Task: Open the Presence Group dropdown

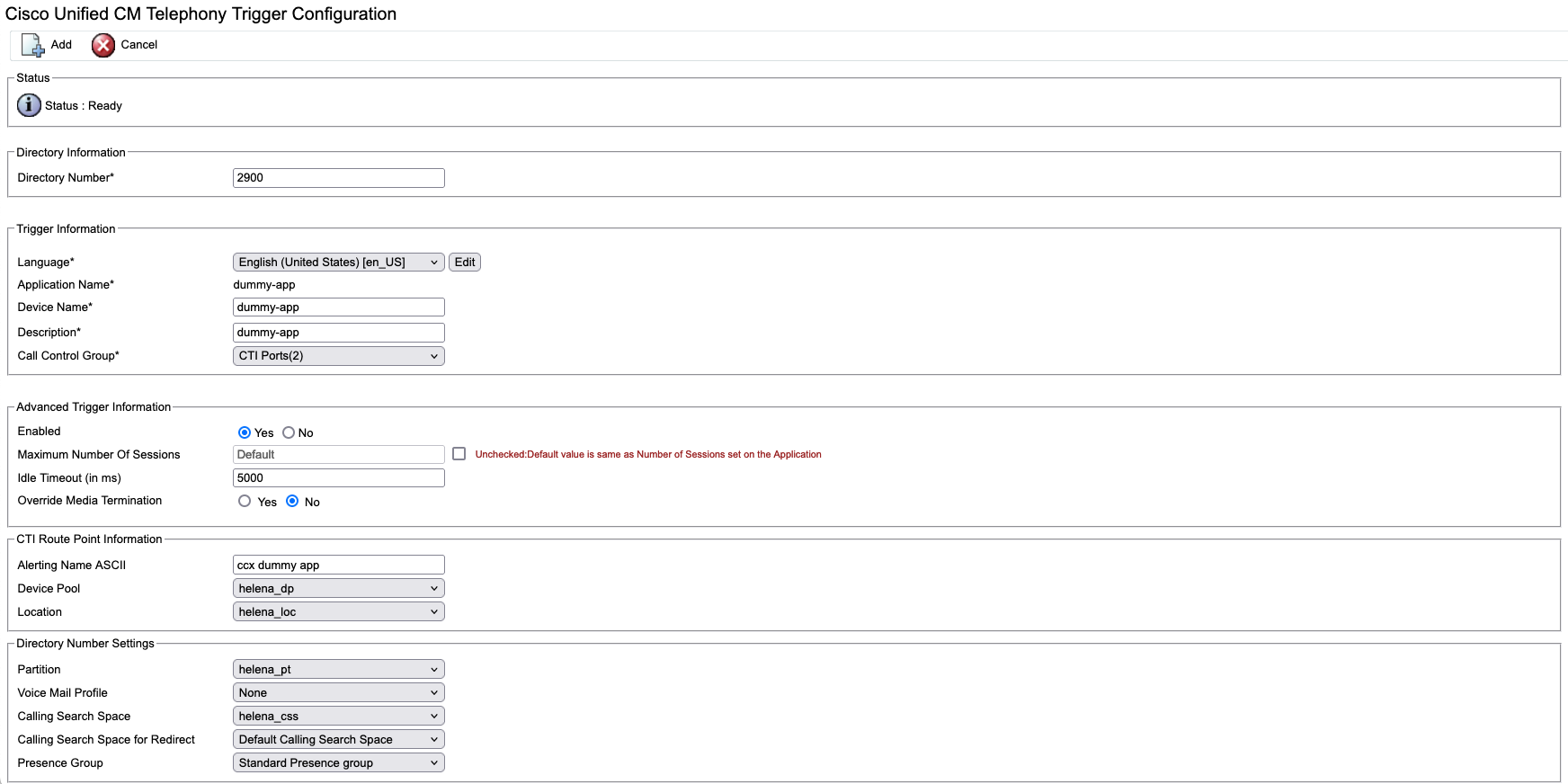Action: [x=338, y=763]
